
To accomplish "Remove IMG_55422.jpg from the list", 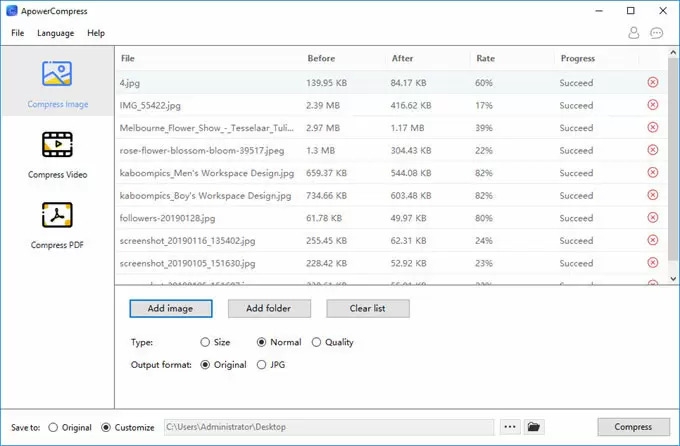I will [653, 105].
